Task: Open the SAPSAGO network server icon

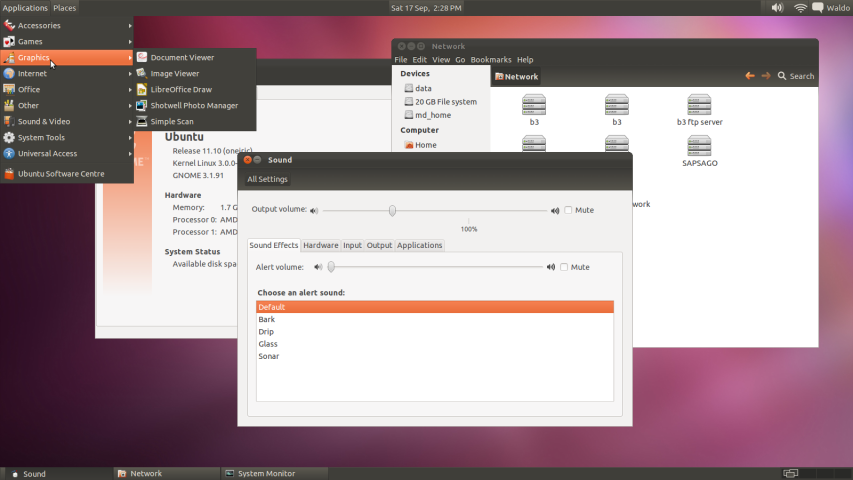Action: click(x=699, y=146)
